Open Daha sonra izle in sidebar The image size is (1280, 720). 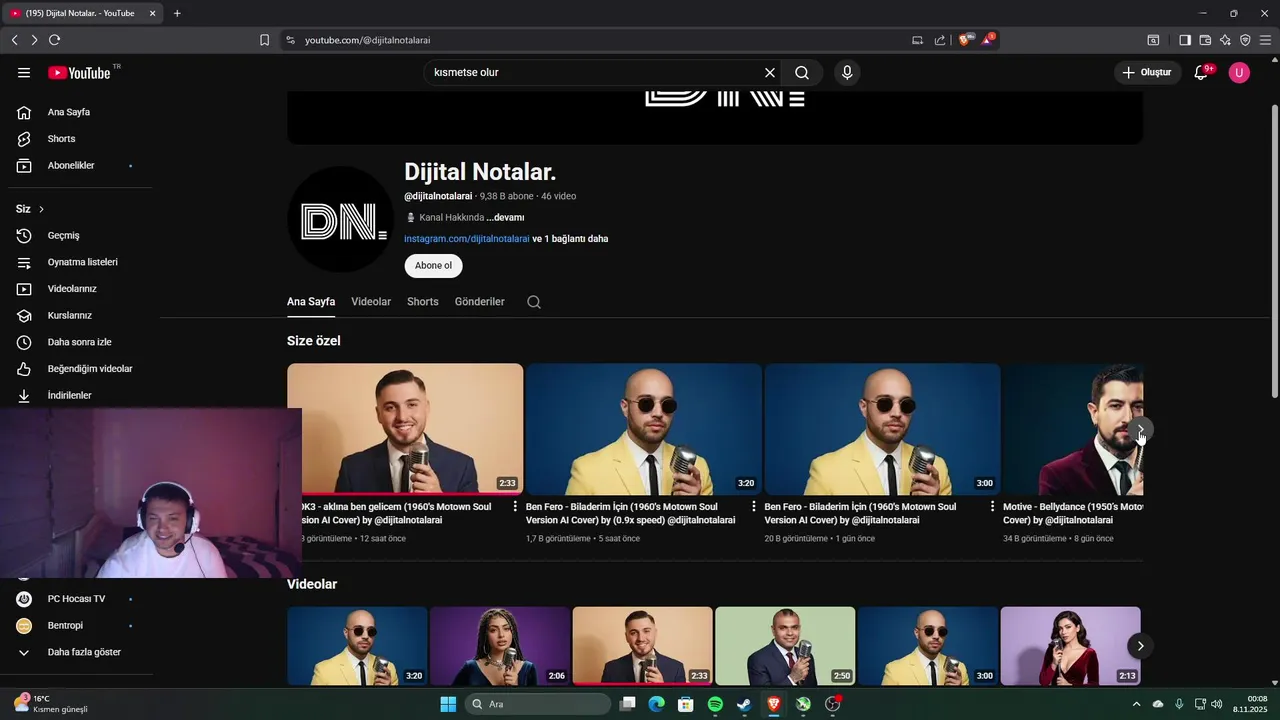coord(80,342)
